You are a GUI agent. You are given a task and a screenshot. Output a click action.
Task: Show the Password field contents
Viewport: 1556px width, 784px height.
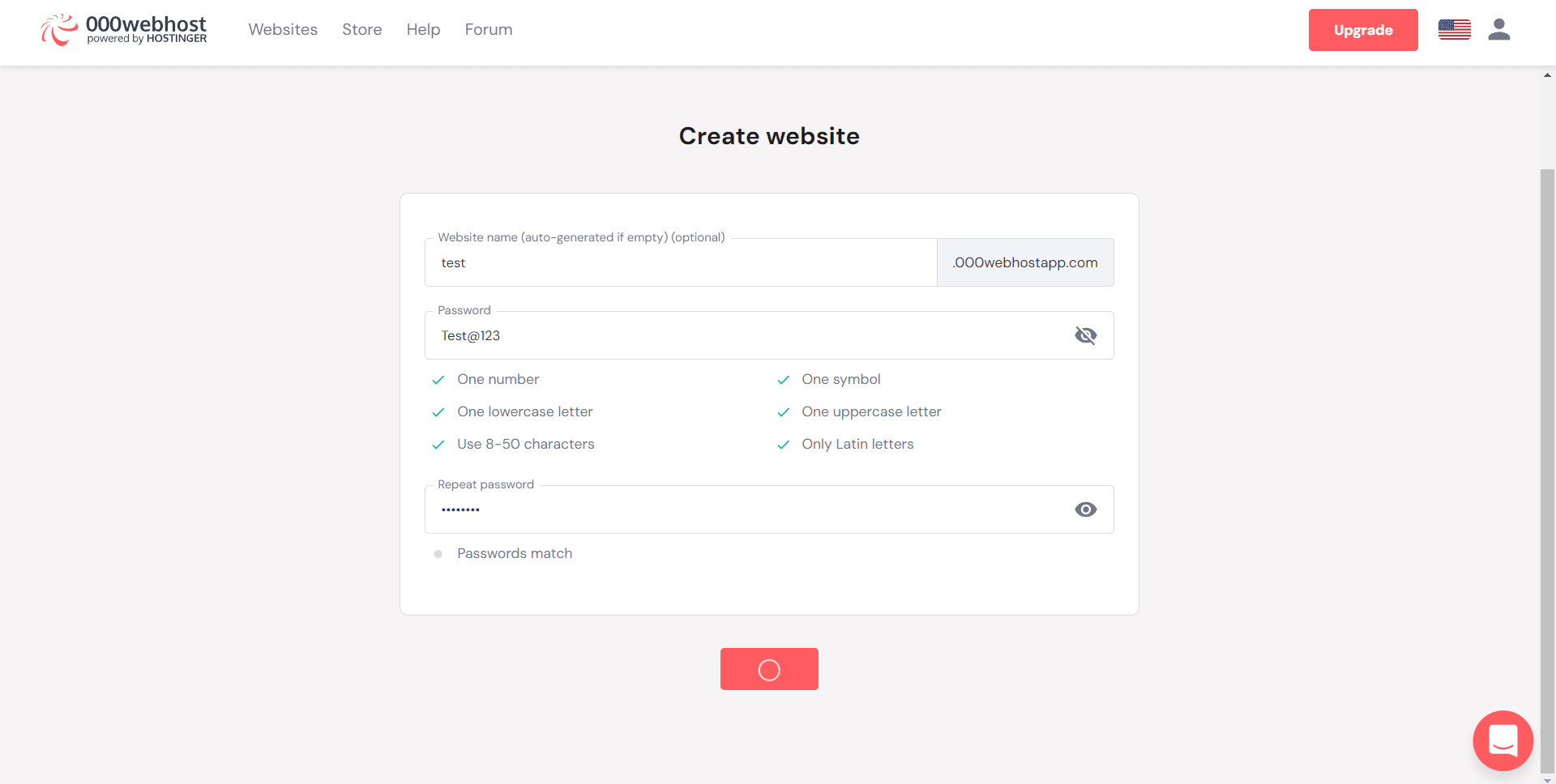(1086, 334)
